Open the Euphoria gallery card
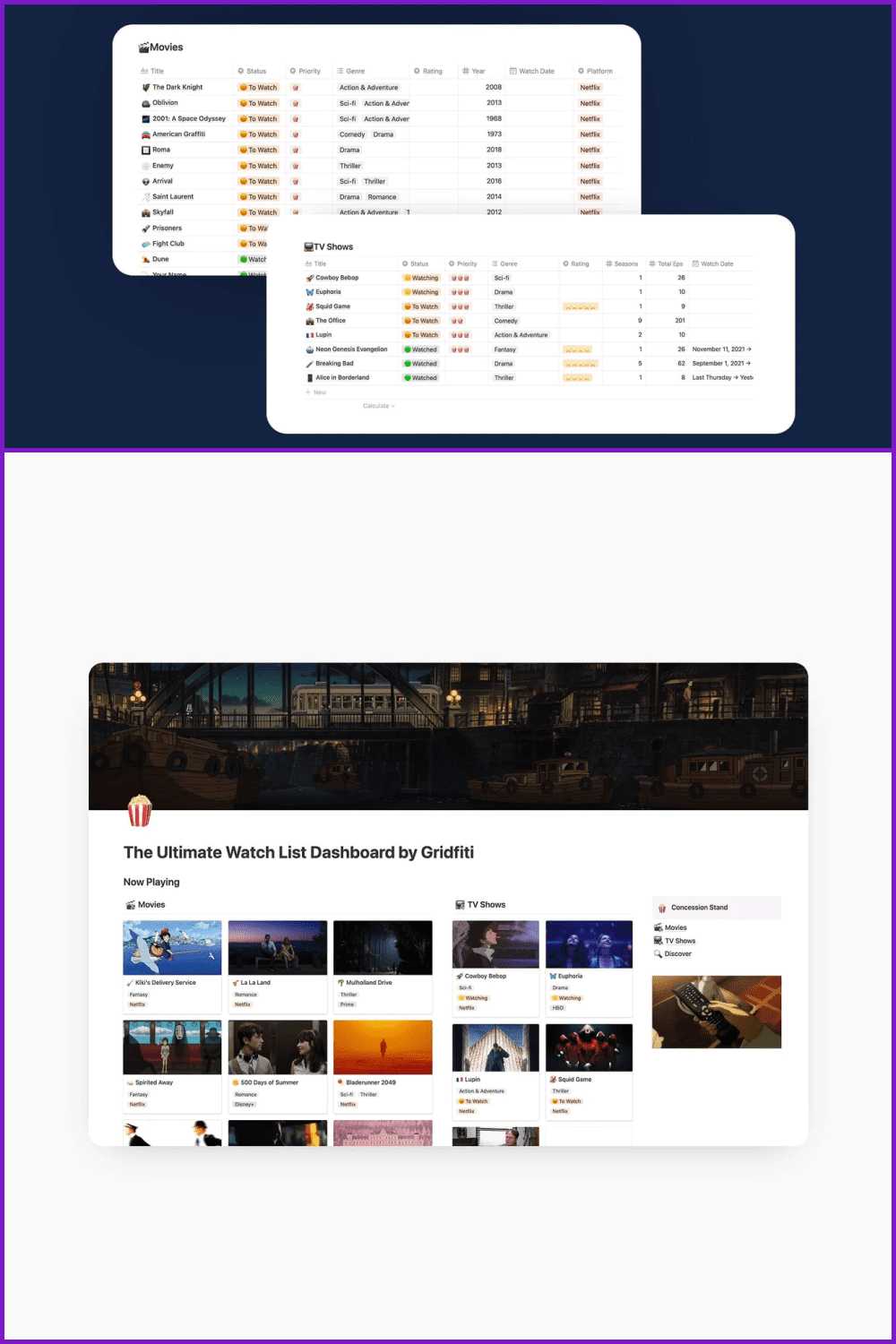The height and width of the screenshot is (1344, 896). coord(589,969)
